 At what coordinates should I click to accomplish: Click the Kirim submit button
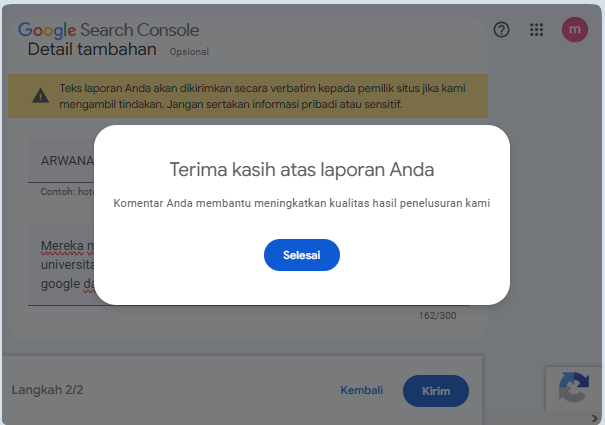tap(436, 391)
